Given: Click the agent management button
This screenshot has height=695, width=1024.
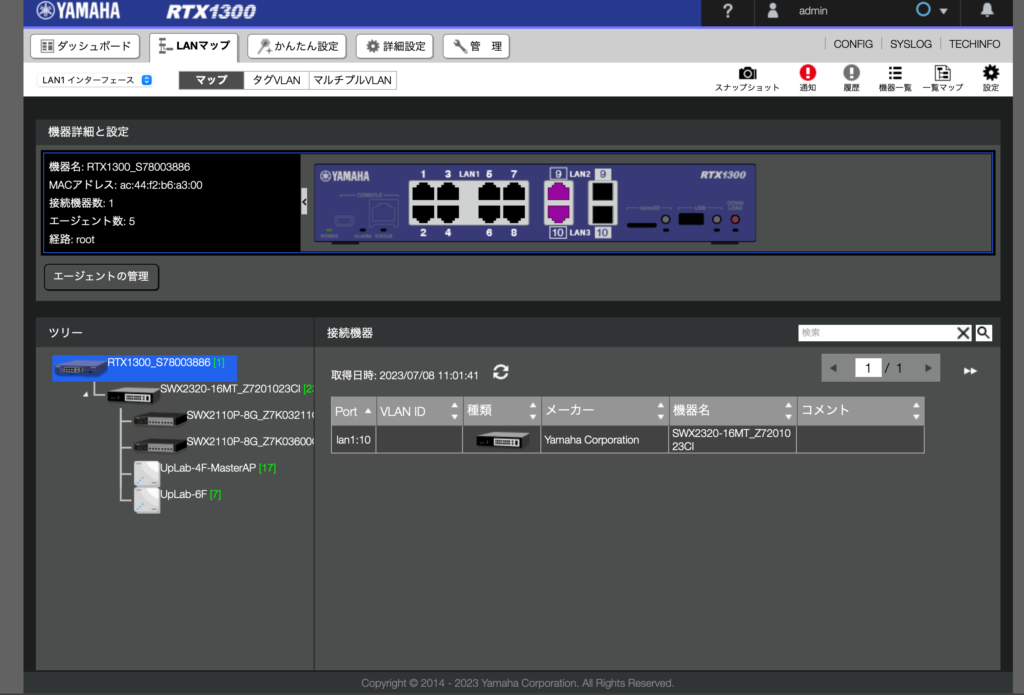Looking at the screenshot, I should (x=102, y=277).
